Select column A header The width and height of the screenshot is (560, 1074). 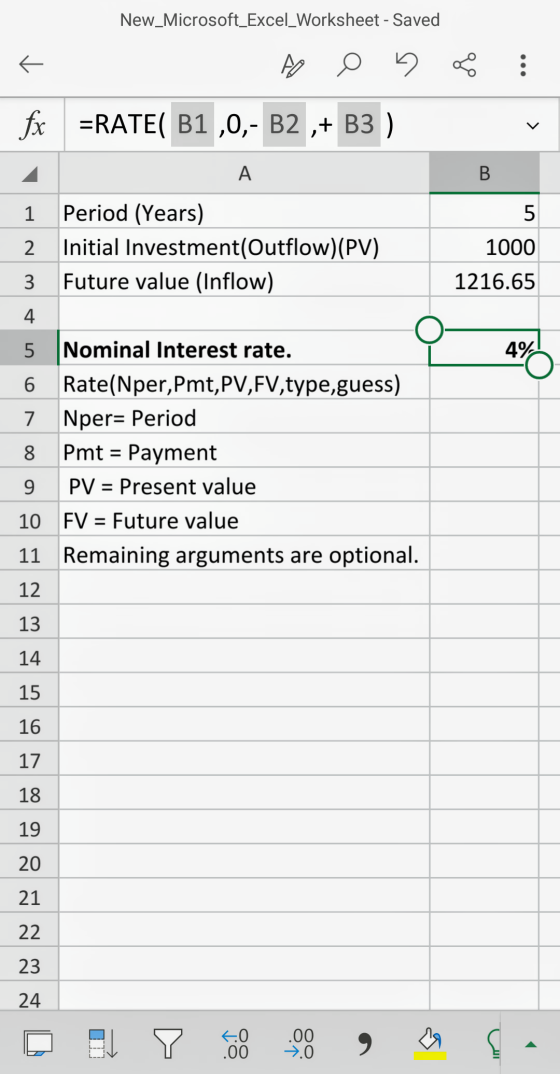pyautogui.click(x=244, y=174)
